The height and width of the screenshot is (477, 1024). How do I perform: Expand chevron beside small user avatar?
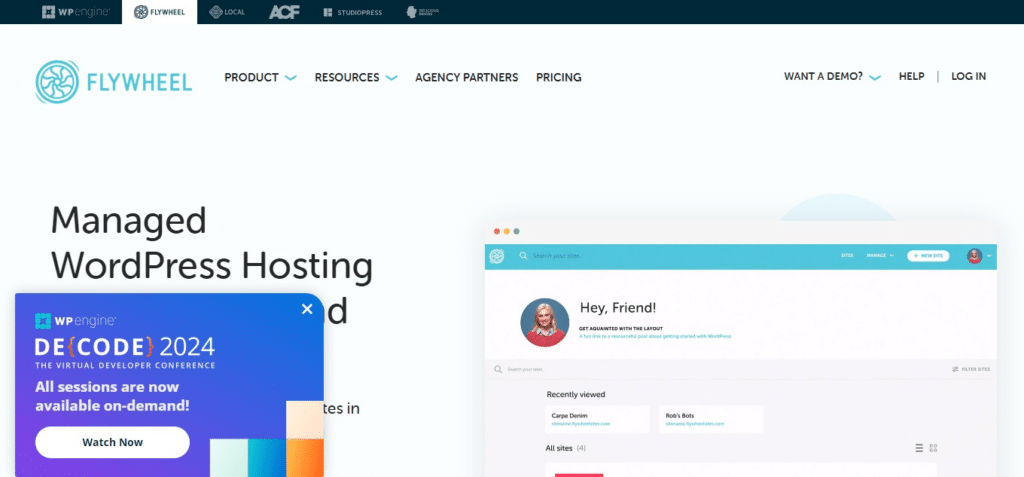[x=989, y=256]
